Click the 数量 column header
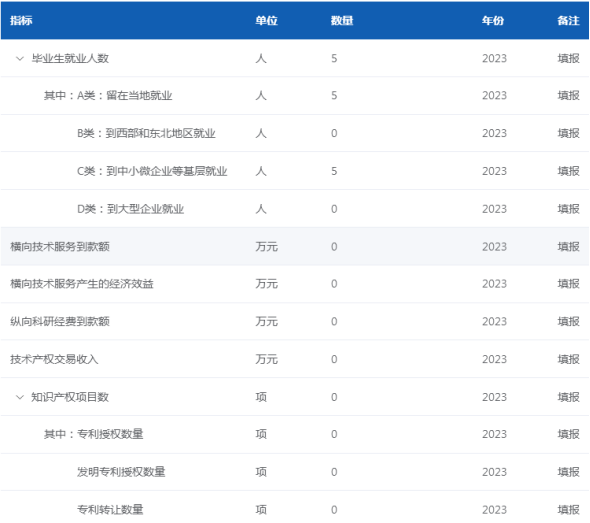The width and height of the screenshot is (590, 523). pyautogui.click(x=342, y=20)
